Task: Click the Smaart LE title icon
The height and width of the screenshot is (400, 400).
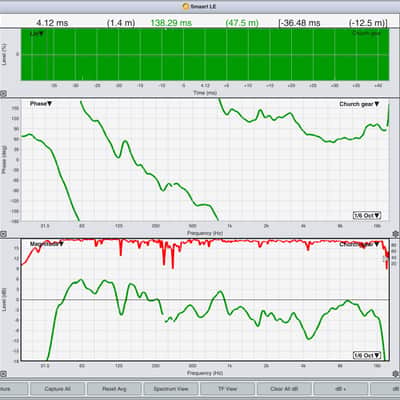Action: point(186,6)
